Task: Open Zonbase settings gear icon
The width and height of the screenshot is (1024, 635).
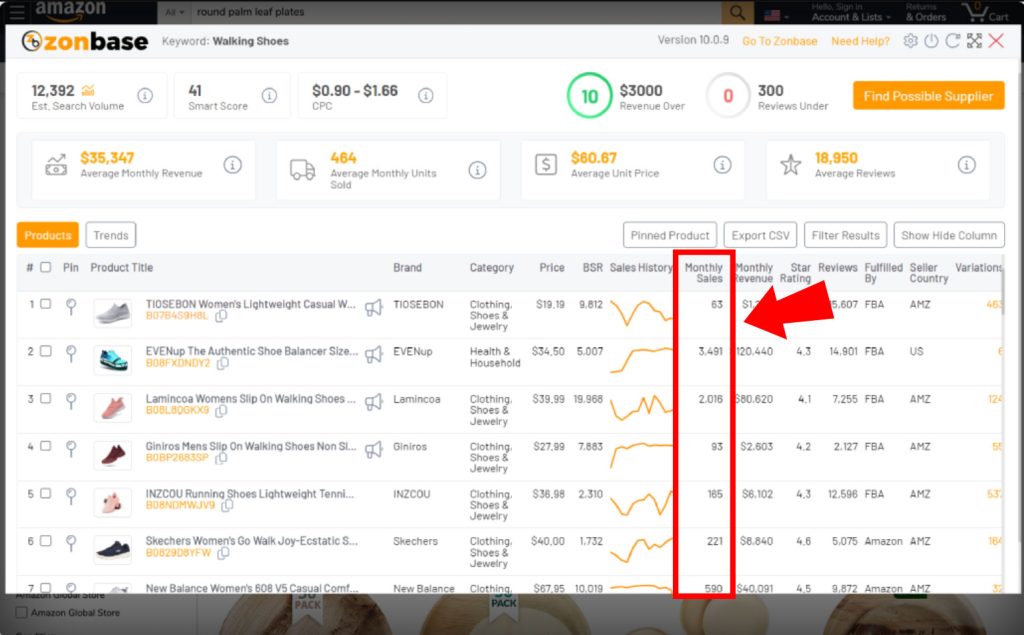Action: [x=910, y=41]
